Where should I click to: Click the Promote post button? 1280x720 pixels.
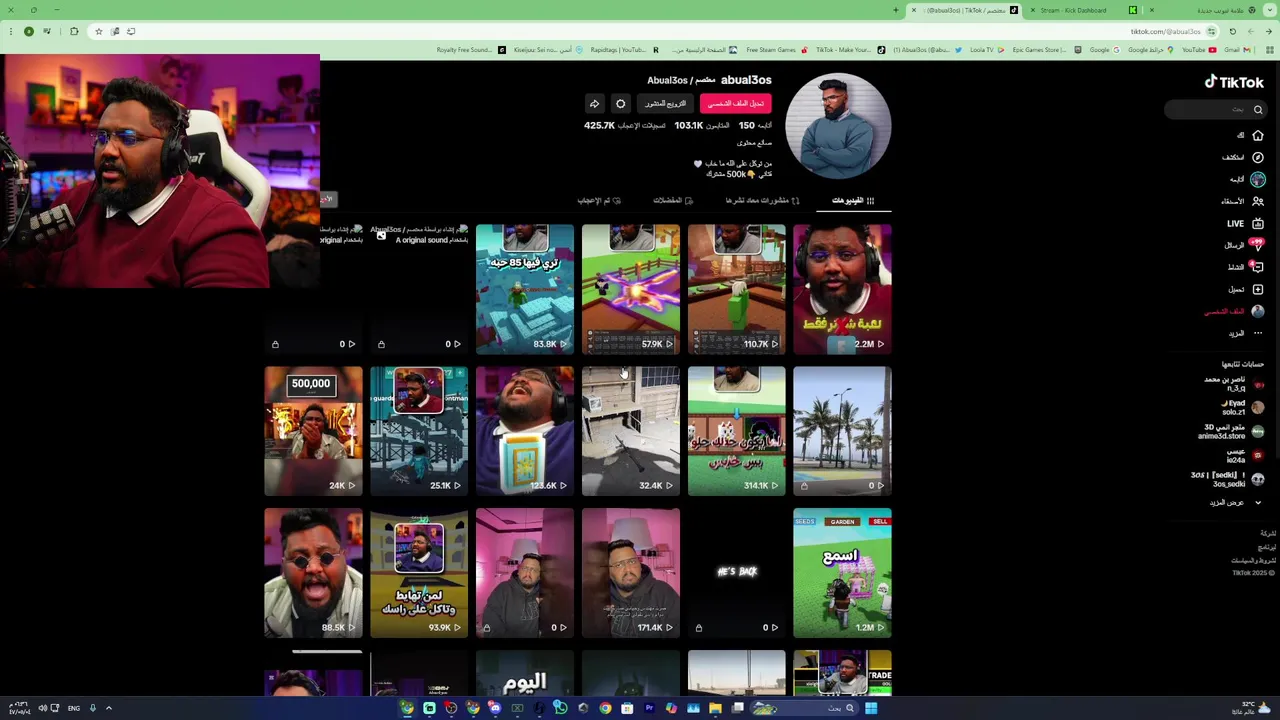(665, 104)
